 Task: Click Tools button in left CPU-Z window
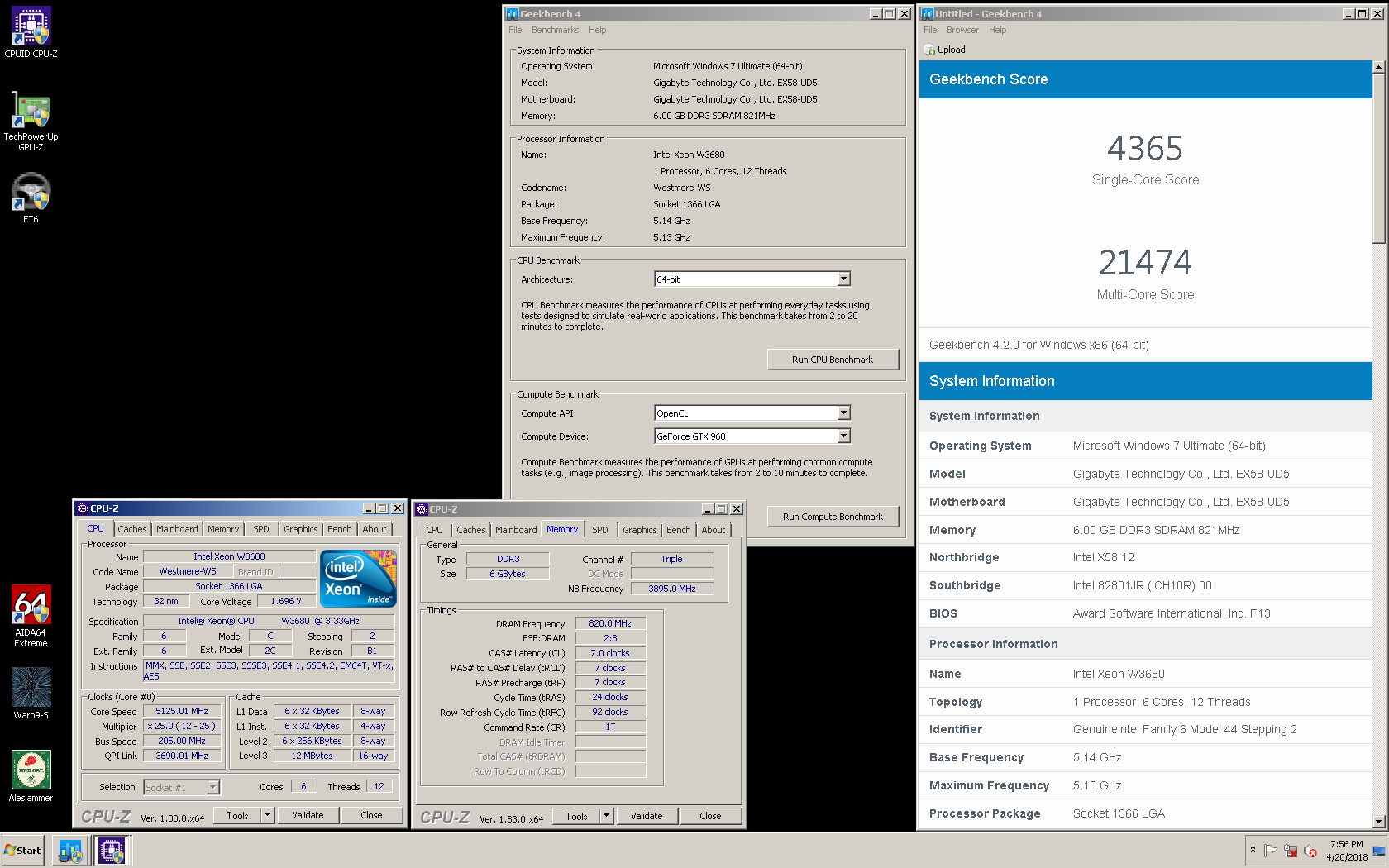[237, 815]
